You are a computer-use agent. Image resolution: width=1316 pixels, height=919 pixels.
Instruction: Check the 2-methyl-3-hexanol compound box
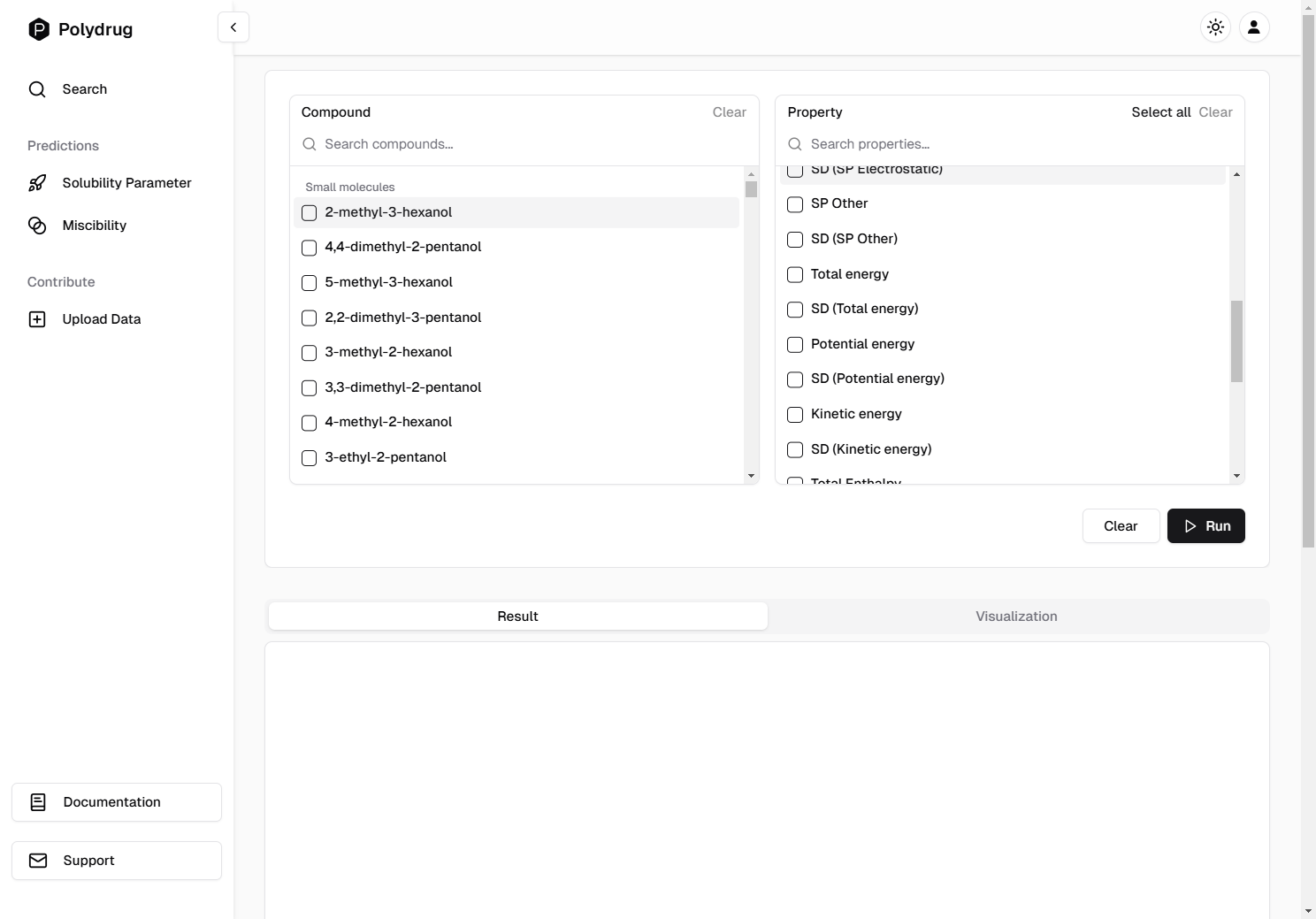point(310,213)
